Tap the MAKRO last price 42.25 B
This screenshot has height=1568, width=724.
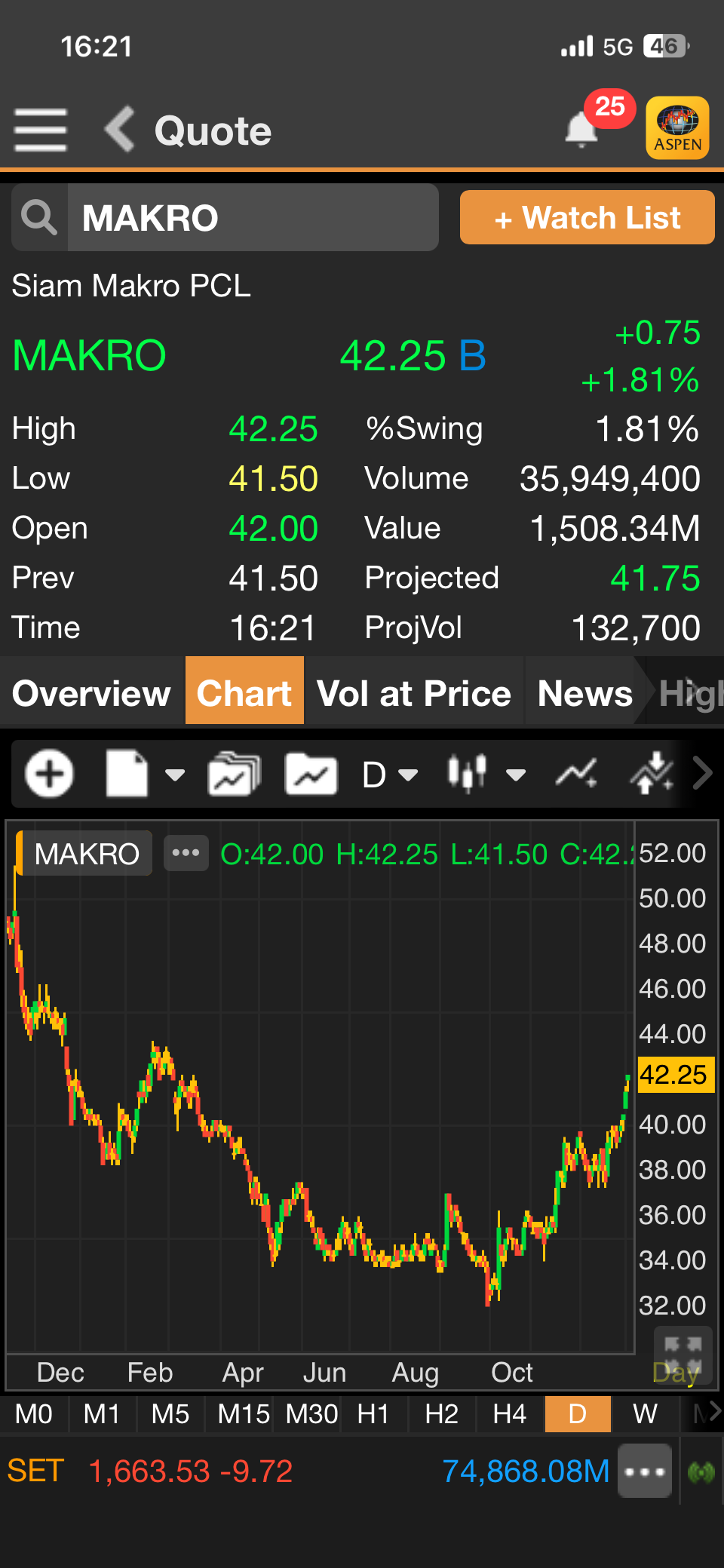coord(413,355)
